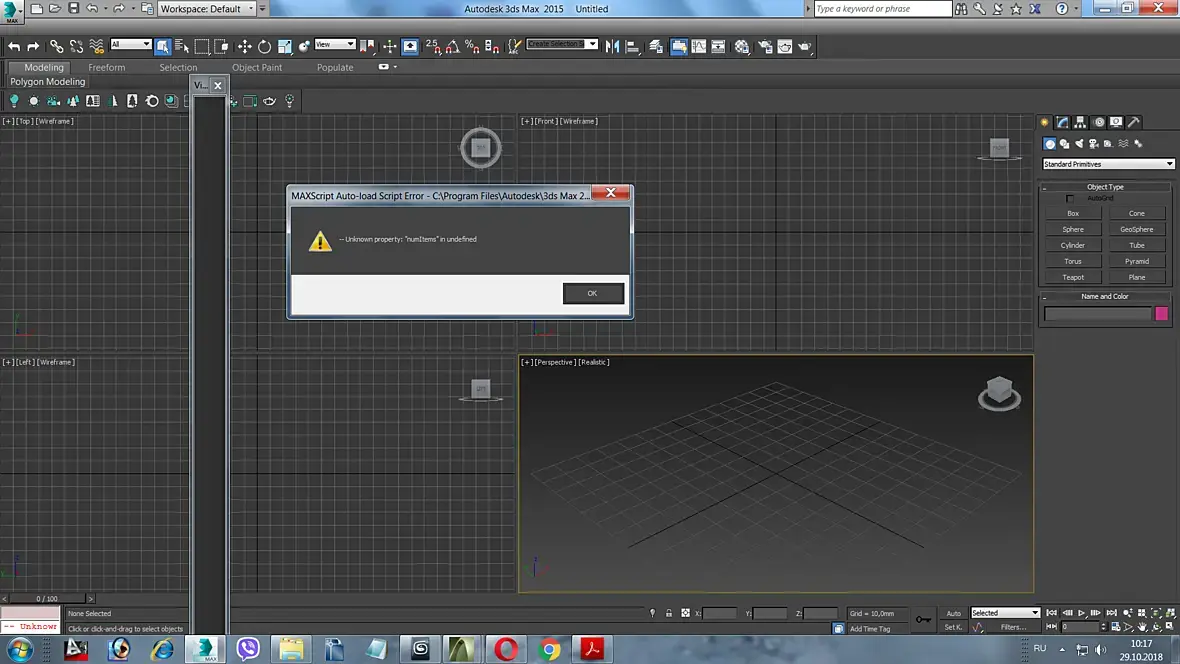
Task: Open the Hierarchy command panel tab
Action: pyautogui.click(x=1081, y=122)
